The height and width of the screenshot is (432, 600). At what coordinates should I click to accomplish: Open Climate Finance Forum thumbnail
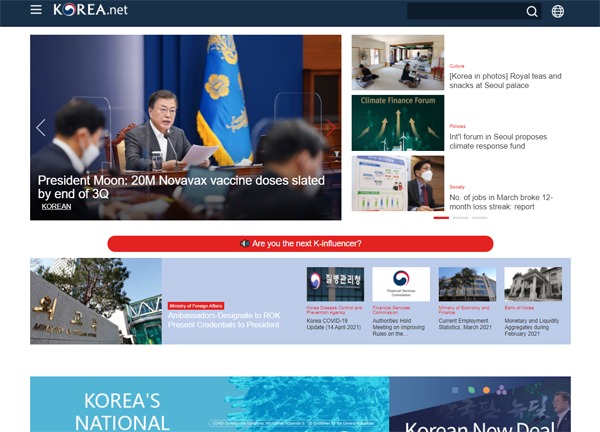coord(397,122)
